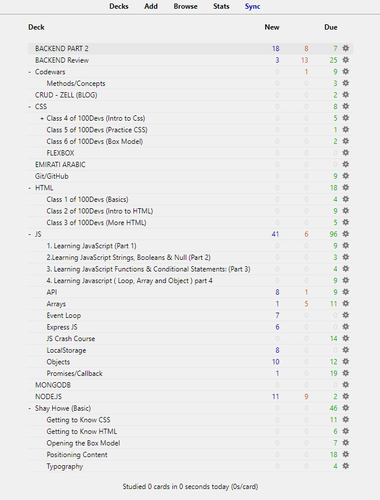
Task: Collapse the HTML deck tree
Action: (x=30, y=188)
